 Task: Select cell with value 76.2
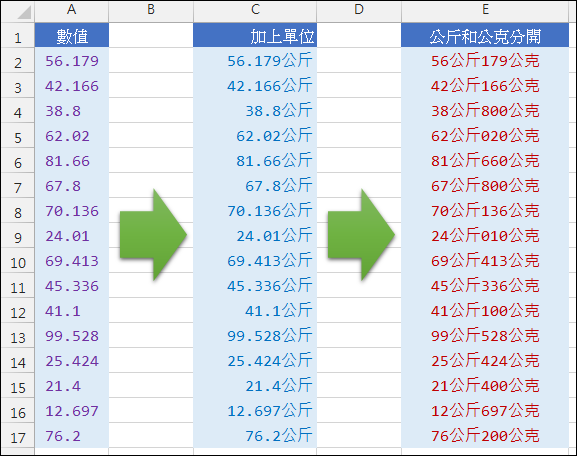pos(72,436)
